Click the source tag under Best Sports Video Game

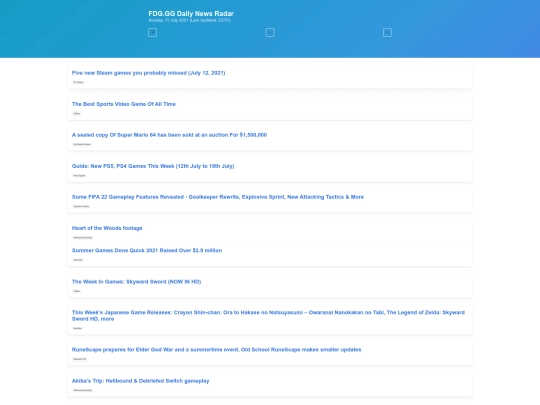(77, 113)
